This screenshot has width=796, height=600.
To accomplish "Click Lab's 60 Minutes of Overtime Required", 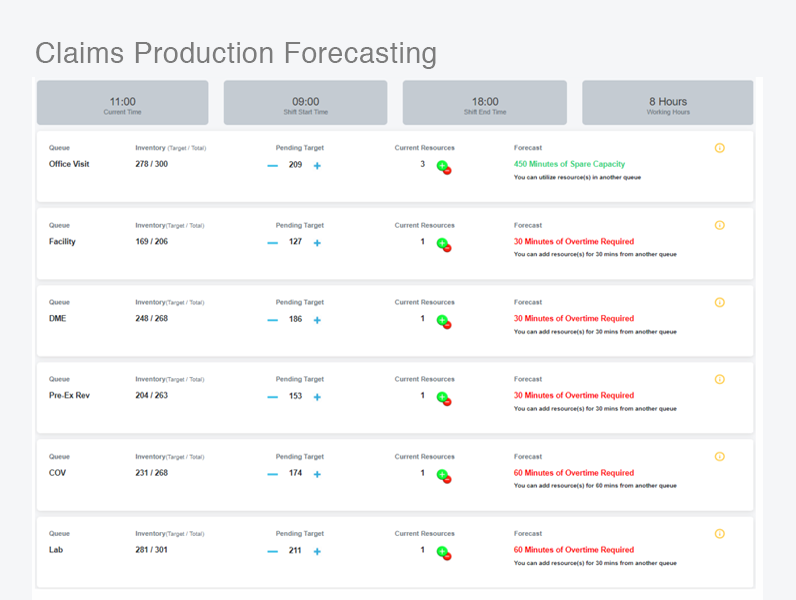I will coord(574,550).
